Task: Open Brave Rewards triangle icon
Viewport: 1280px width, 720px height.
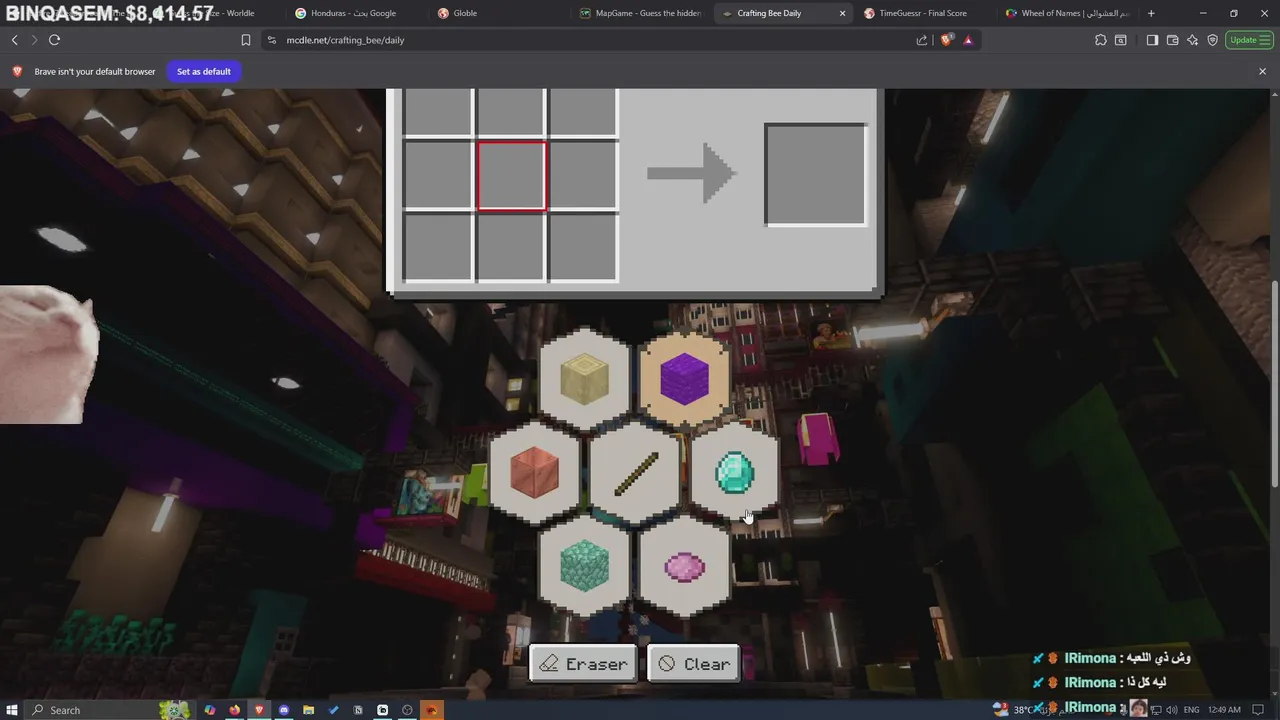Action: (x=968, y=40)
